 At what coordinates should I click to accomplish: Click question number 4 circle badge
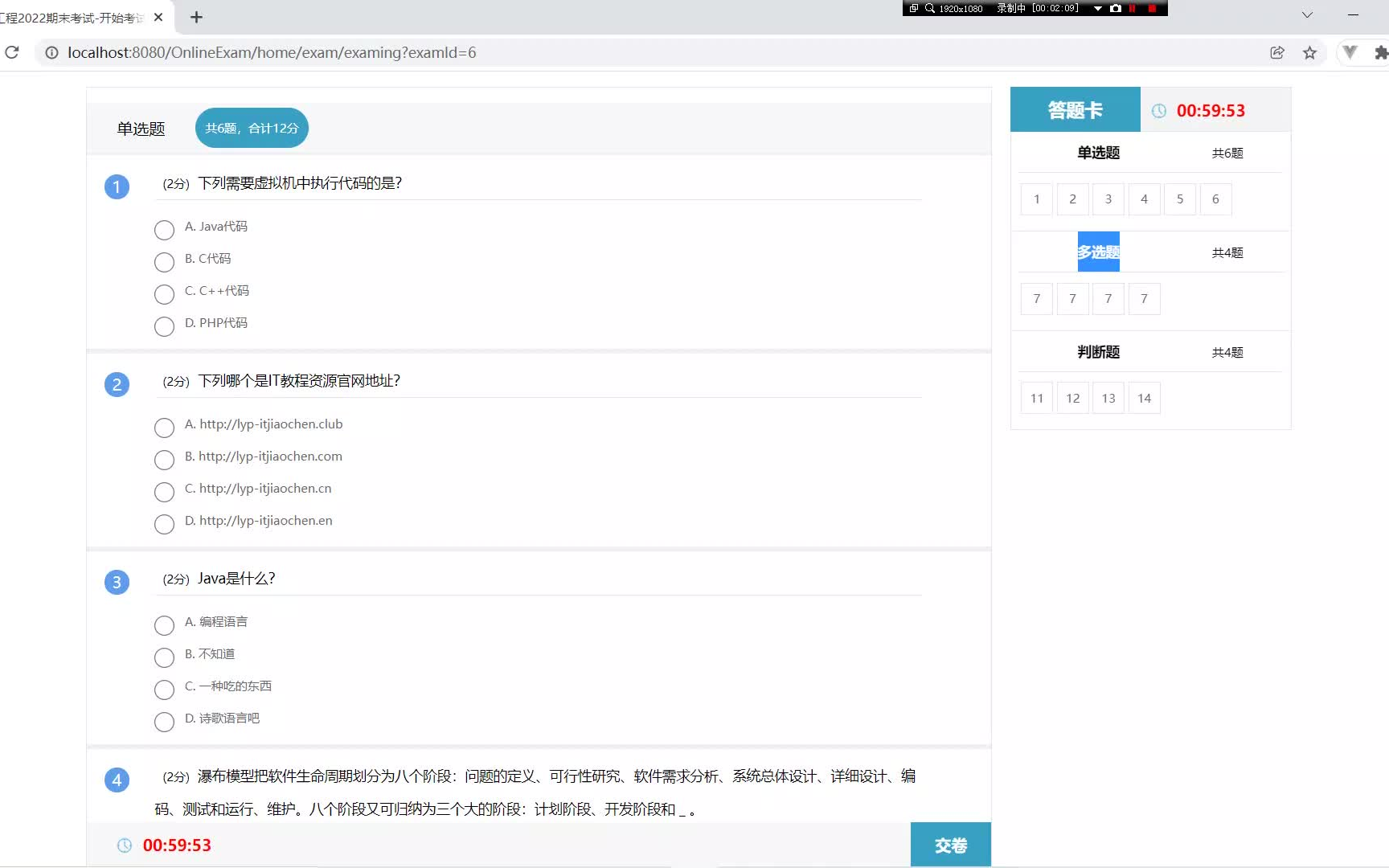coord(117,780)
